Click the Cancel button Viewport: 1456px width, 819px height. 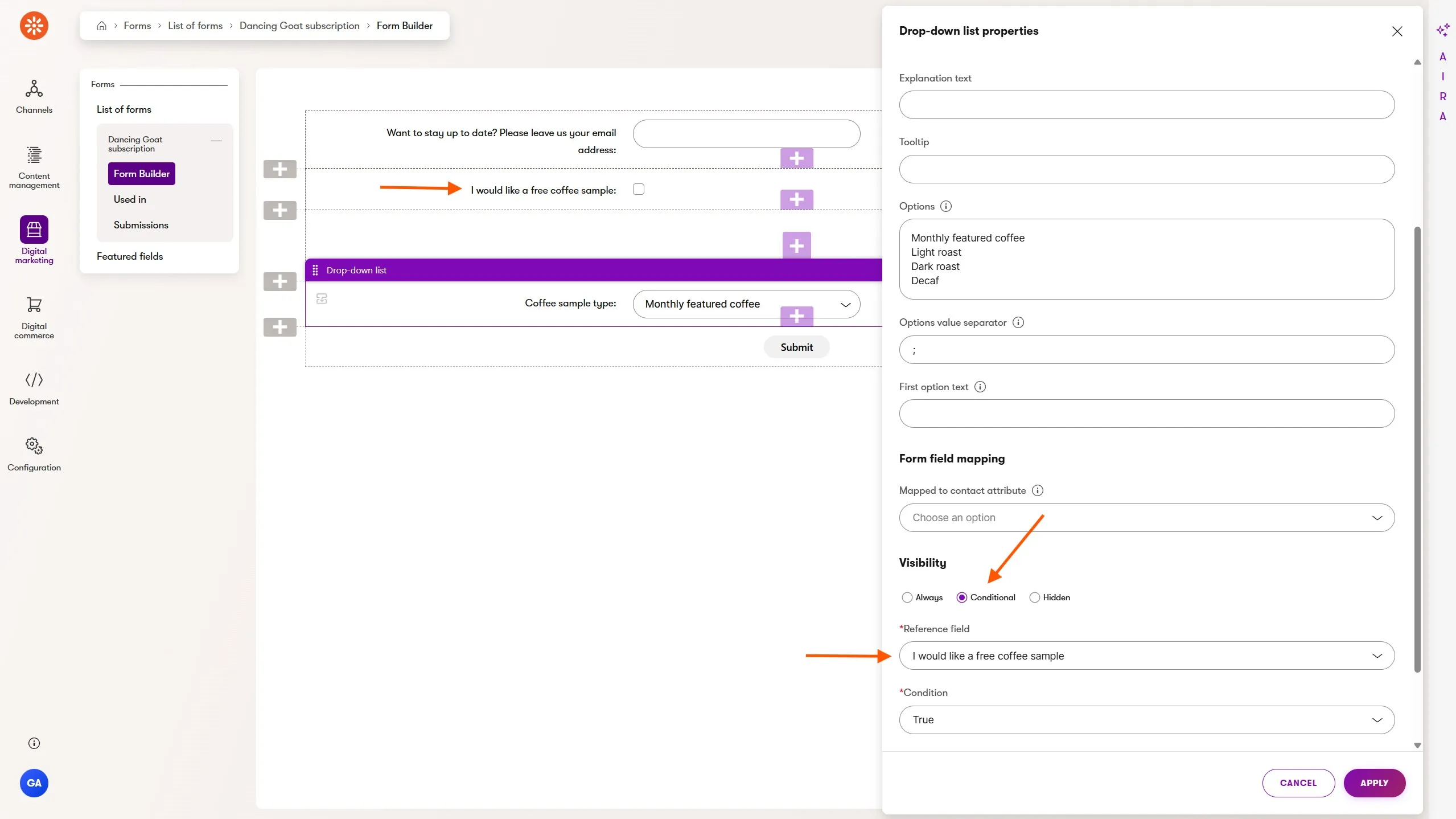click(x=1298, y=783)
